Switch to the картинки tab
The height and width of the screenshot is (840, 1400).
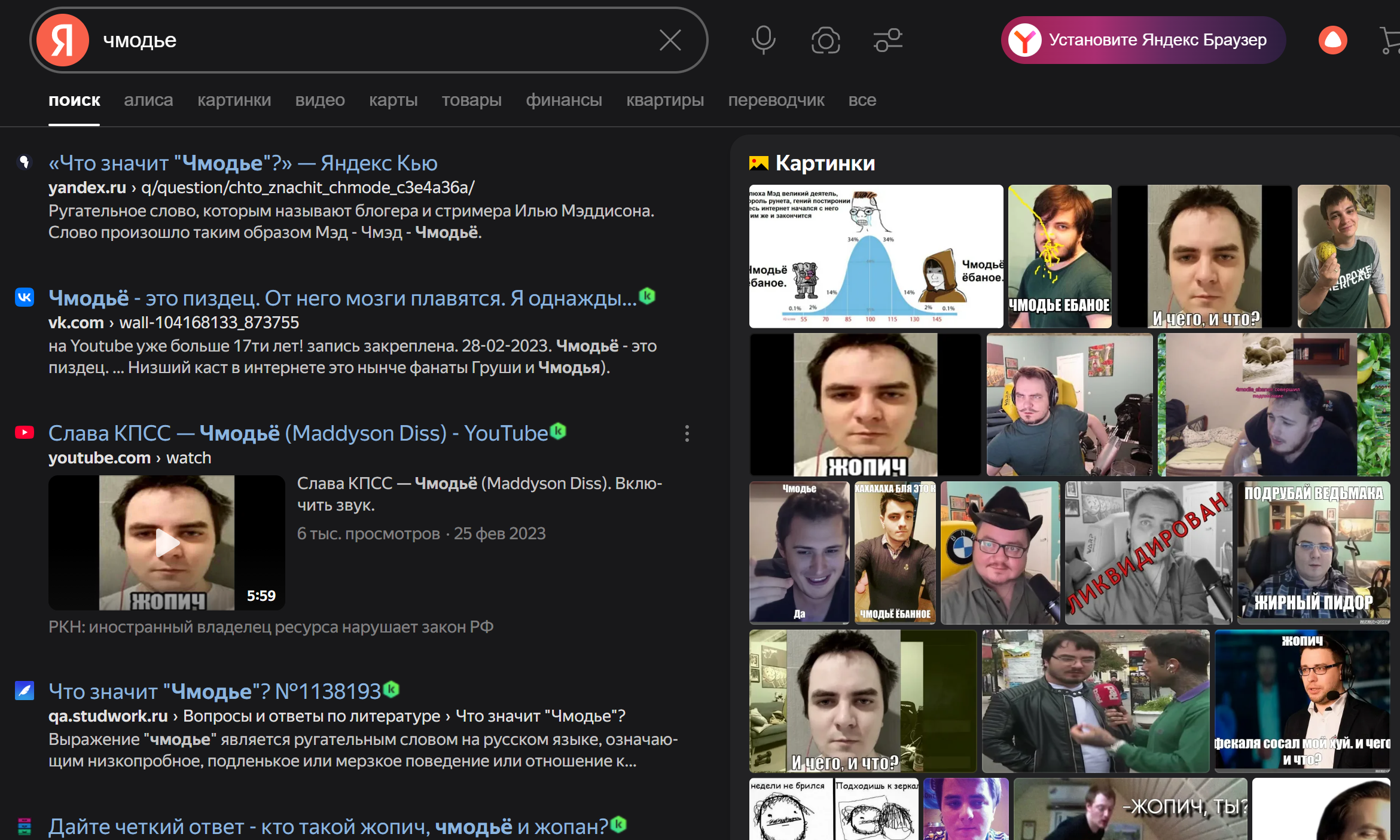click(x=234, y=100)
